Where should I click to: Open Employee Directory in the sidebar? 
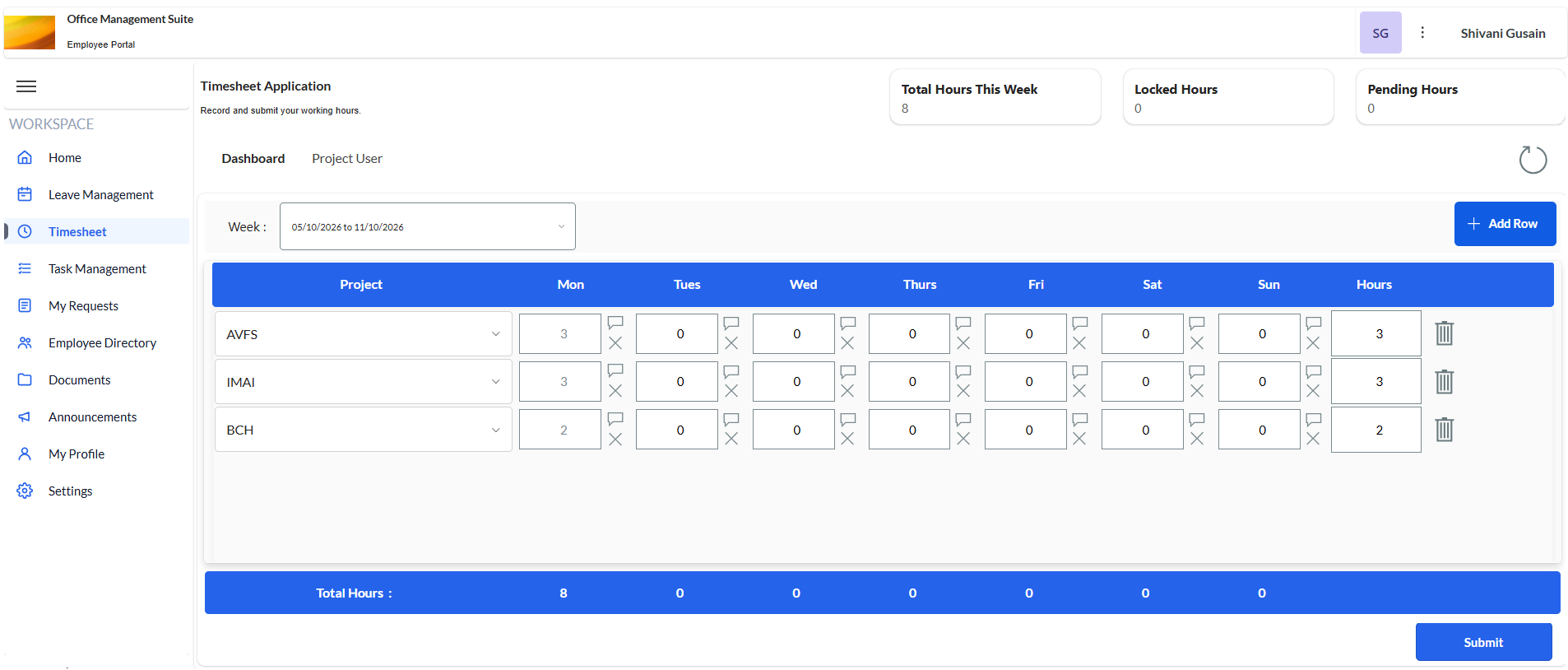97,343
